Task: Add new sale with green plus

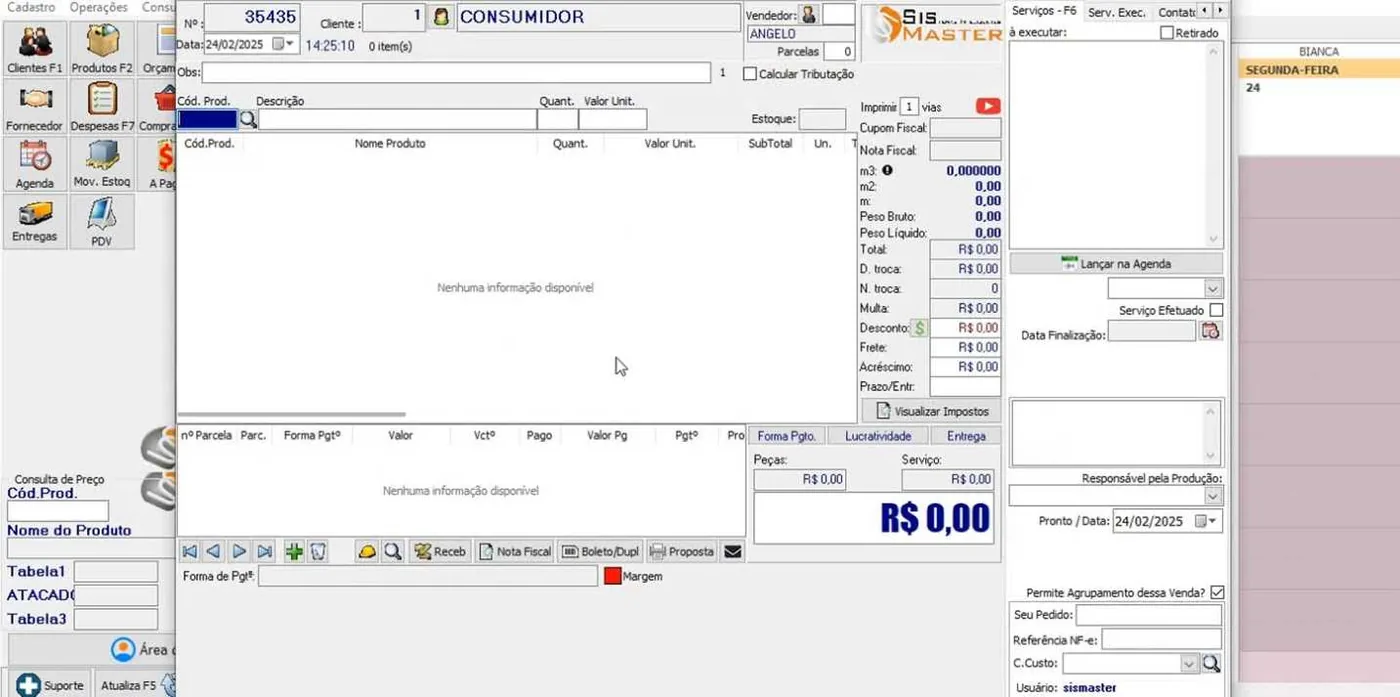Action: click(294, 551)
